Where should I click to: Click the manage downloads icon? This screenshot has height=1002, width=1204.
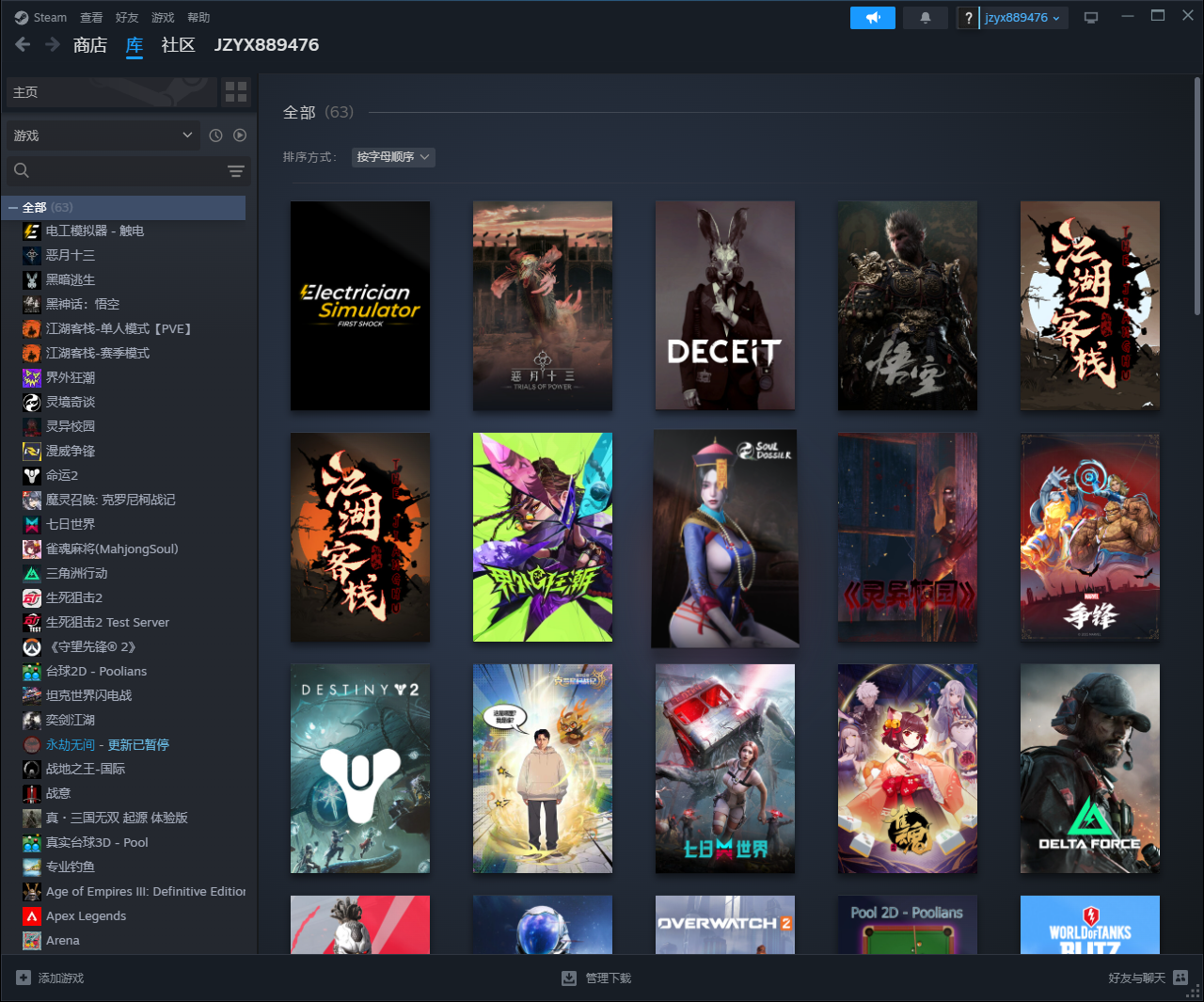coord(569,978)
